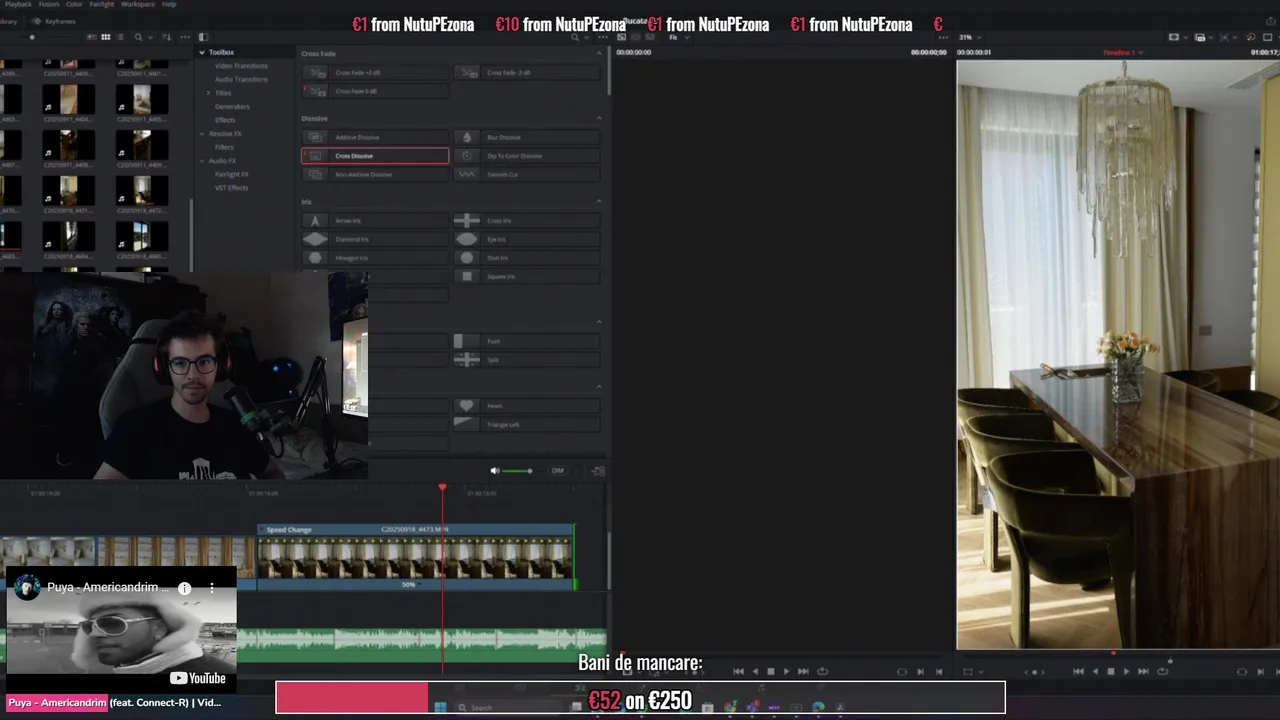Viewport: 1280px width, 720px height.
Task: Select the Speed Change clip on timeline
Action: pyautogui.click(x=416, y=557)
